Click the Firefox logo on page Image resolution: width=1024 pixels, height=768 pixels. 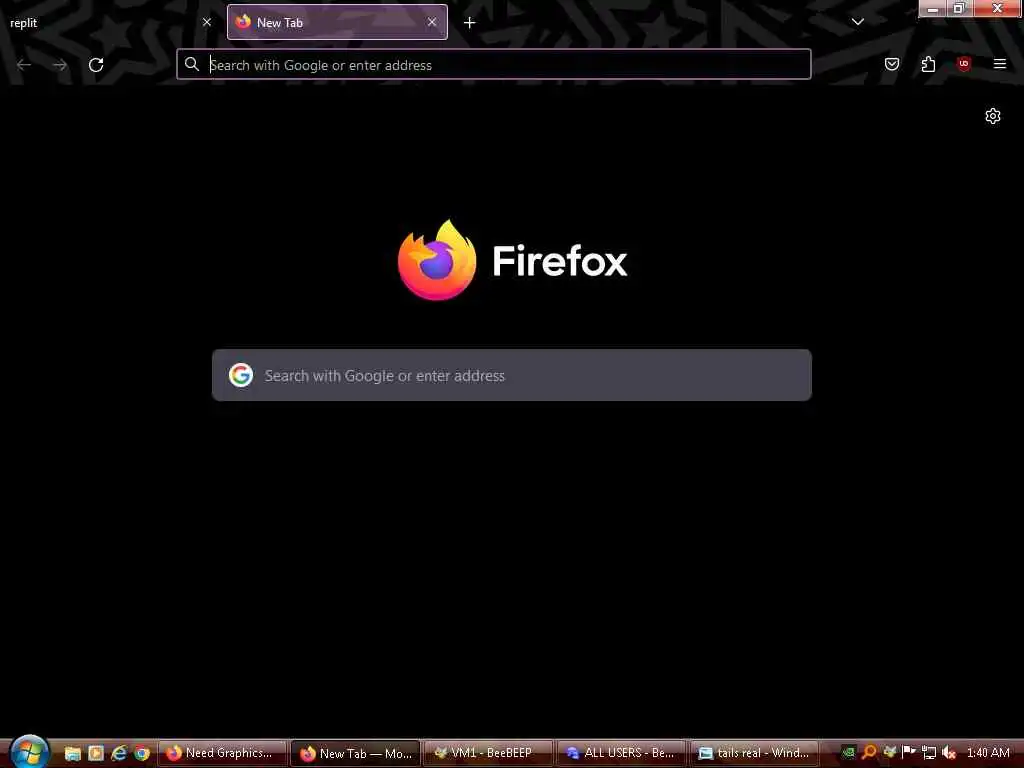coord(437,260)
